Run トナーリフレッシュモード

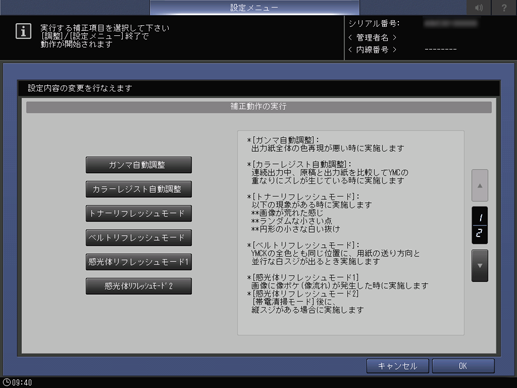139,213
